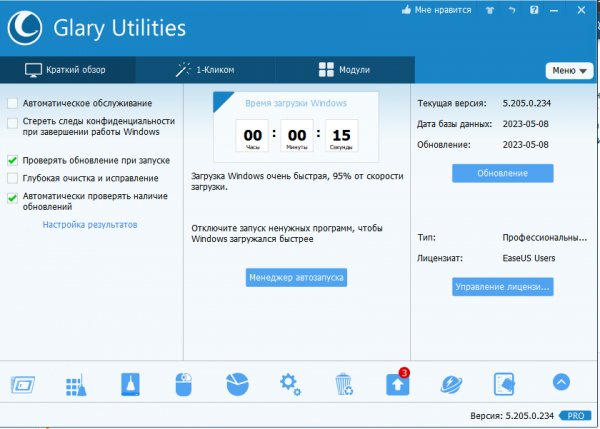Screen dimensions: 600x429
Task: Click the 'Управление лицензи...' button
Action: coord(502,287)
